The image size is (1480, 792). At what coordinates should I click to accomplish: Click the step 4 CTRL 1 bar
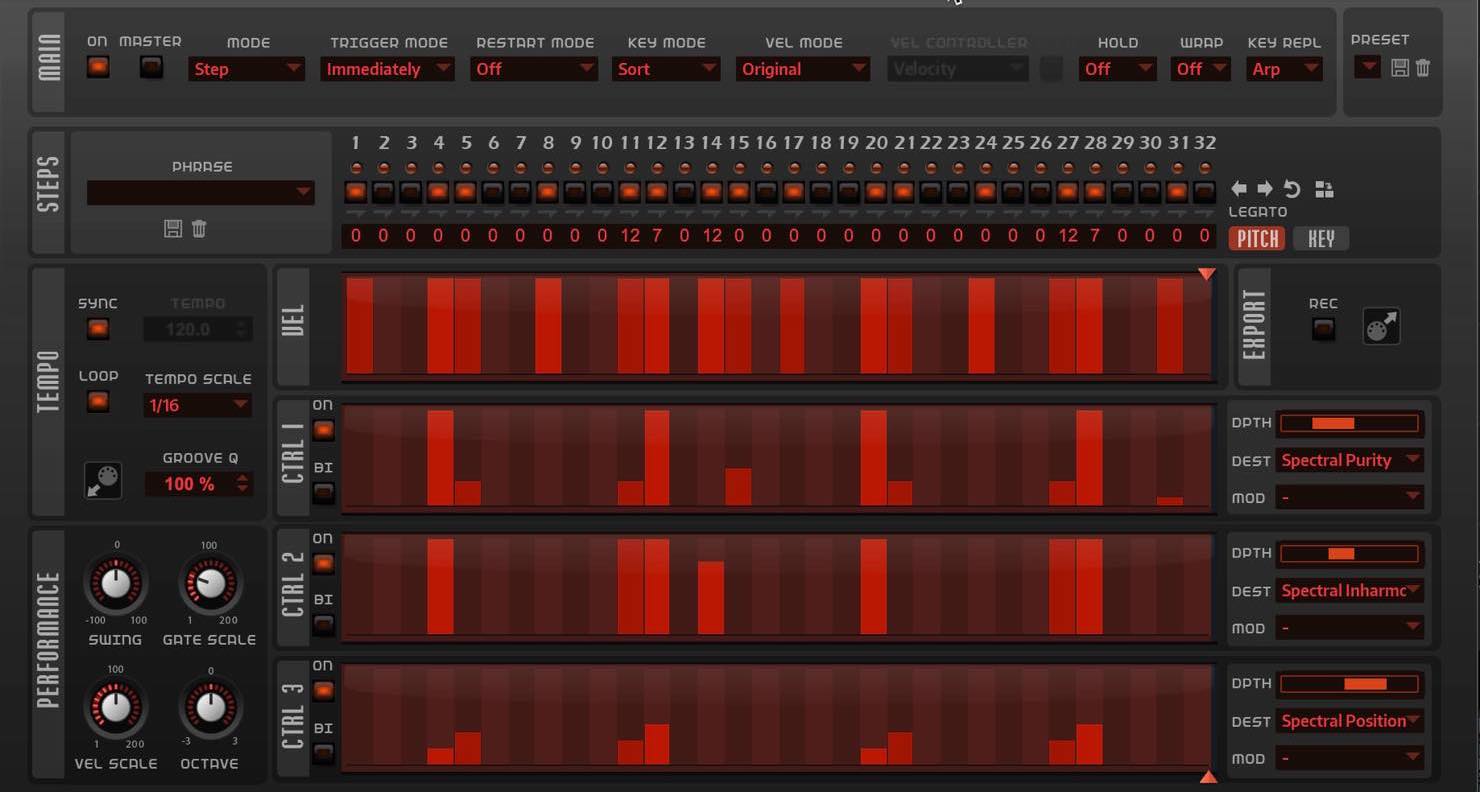[440, 458]
